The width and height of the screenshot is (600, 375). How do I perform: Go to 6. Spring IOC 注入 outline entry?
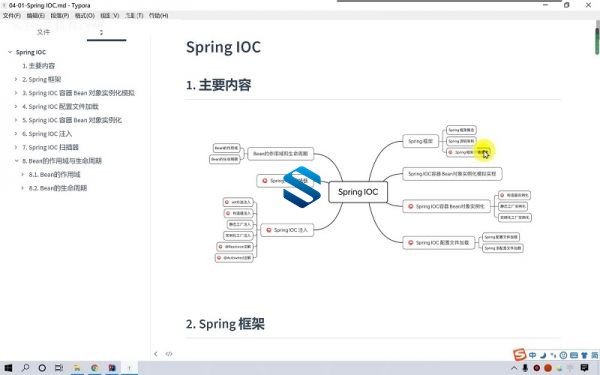point(47,134)
